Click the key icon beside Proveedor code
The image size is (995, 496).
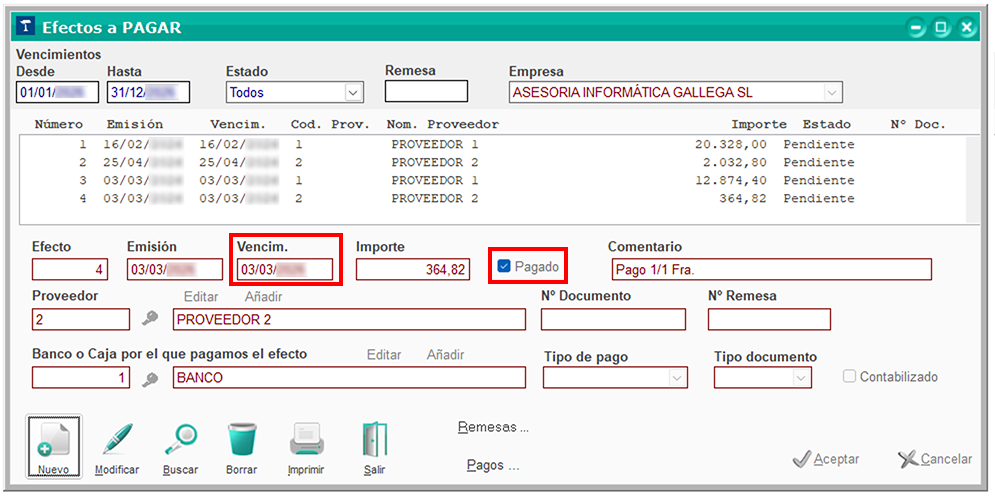(x=150, y=319)
